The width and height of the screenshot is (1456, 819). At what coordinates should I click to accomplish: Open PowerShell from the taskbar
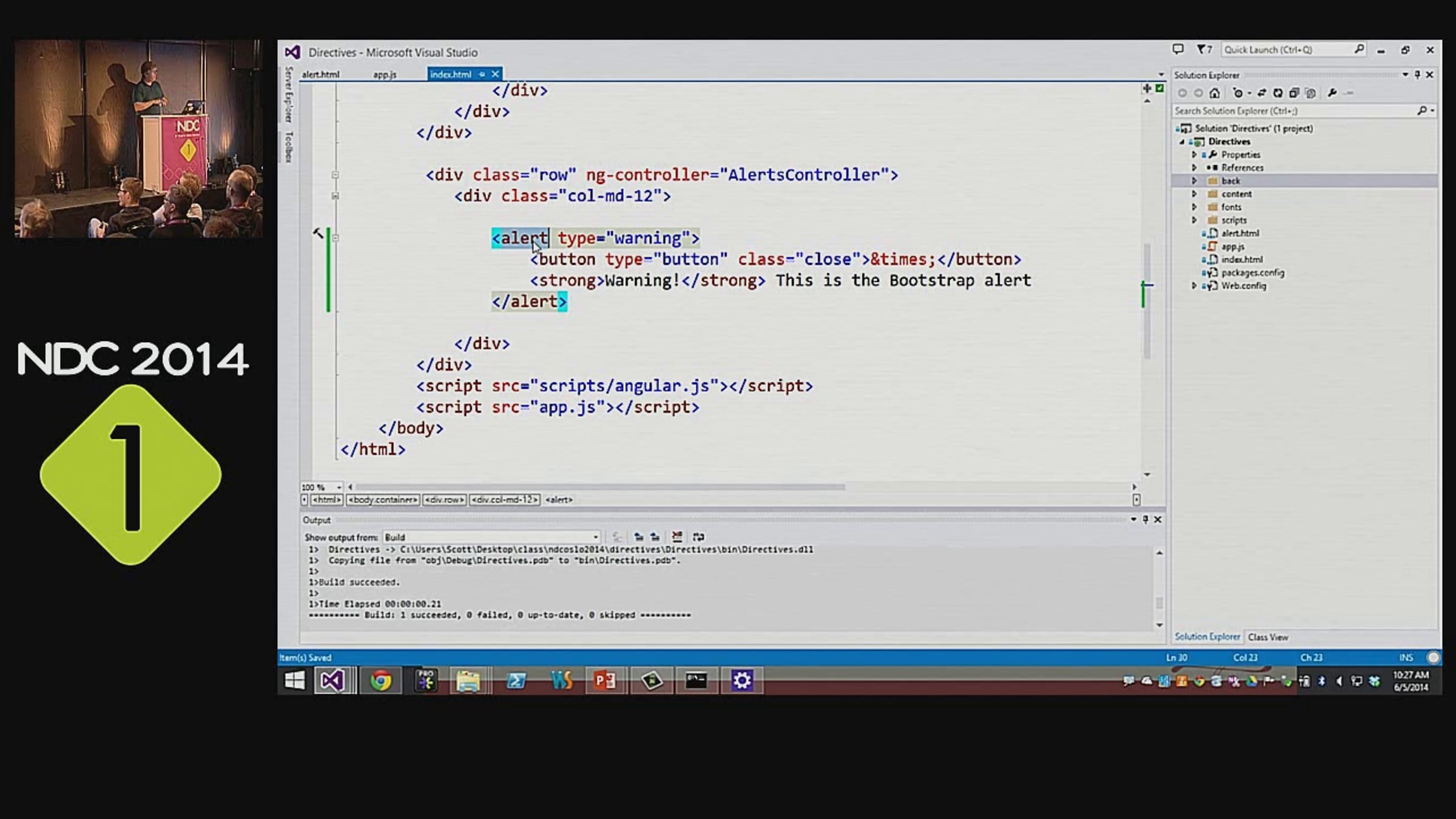pos(516,681)
